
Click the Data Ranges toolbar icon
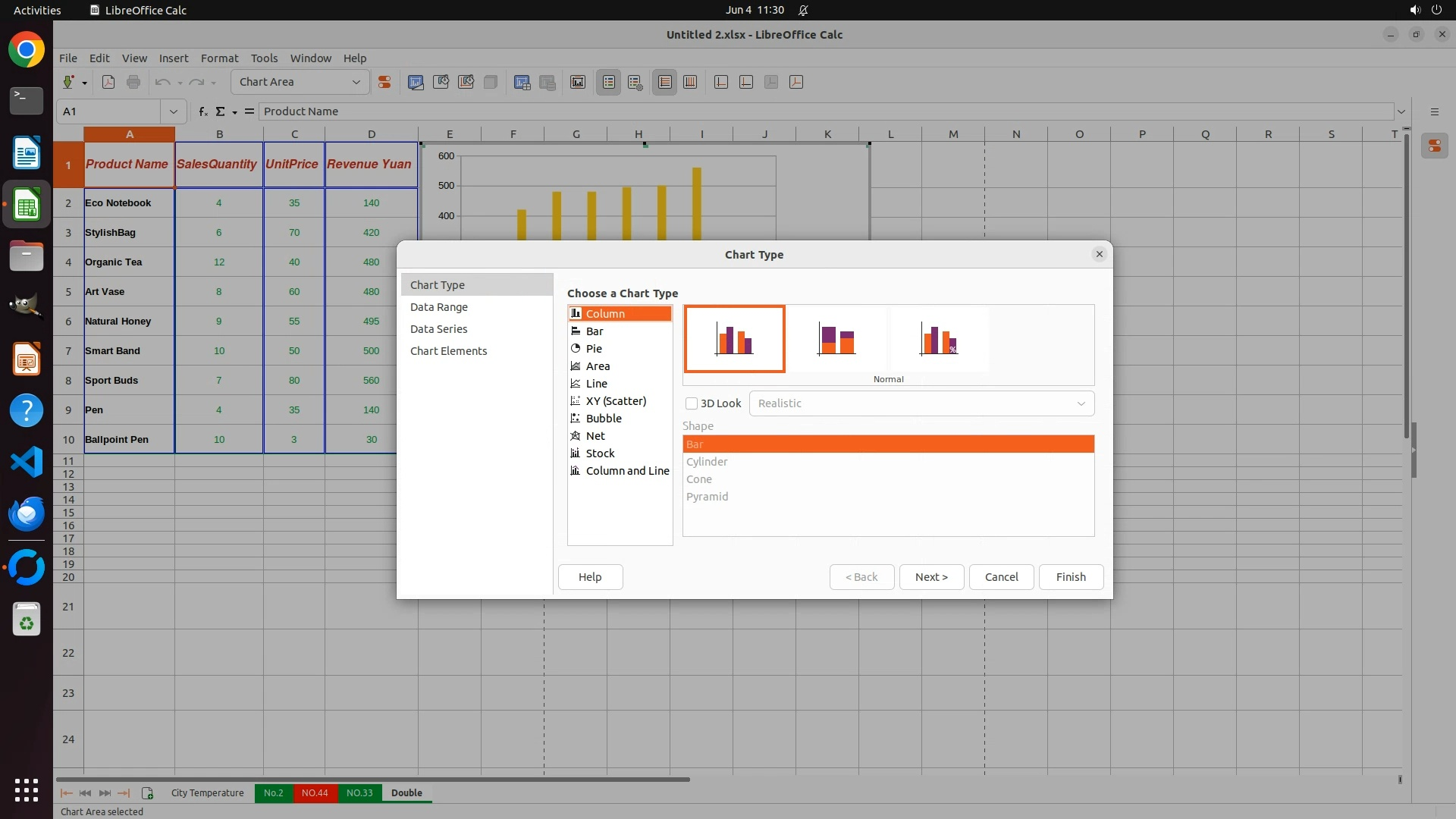pos(522,82)
